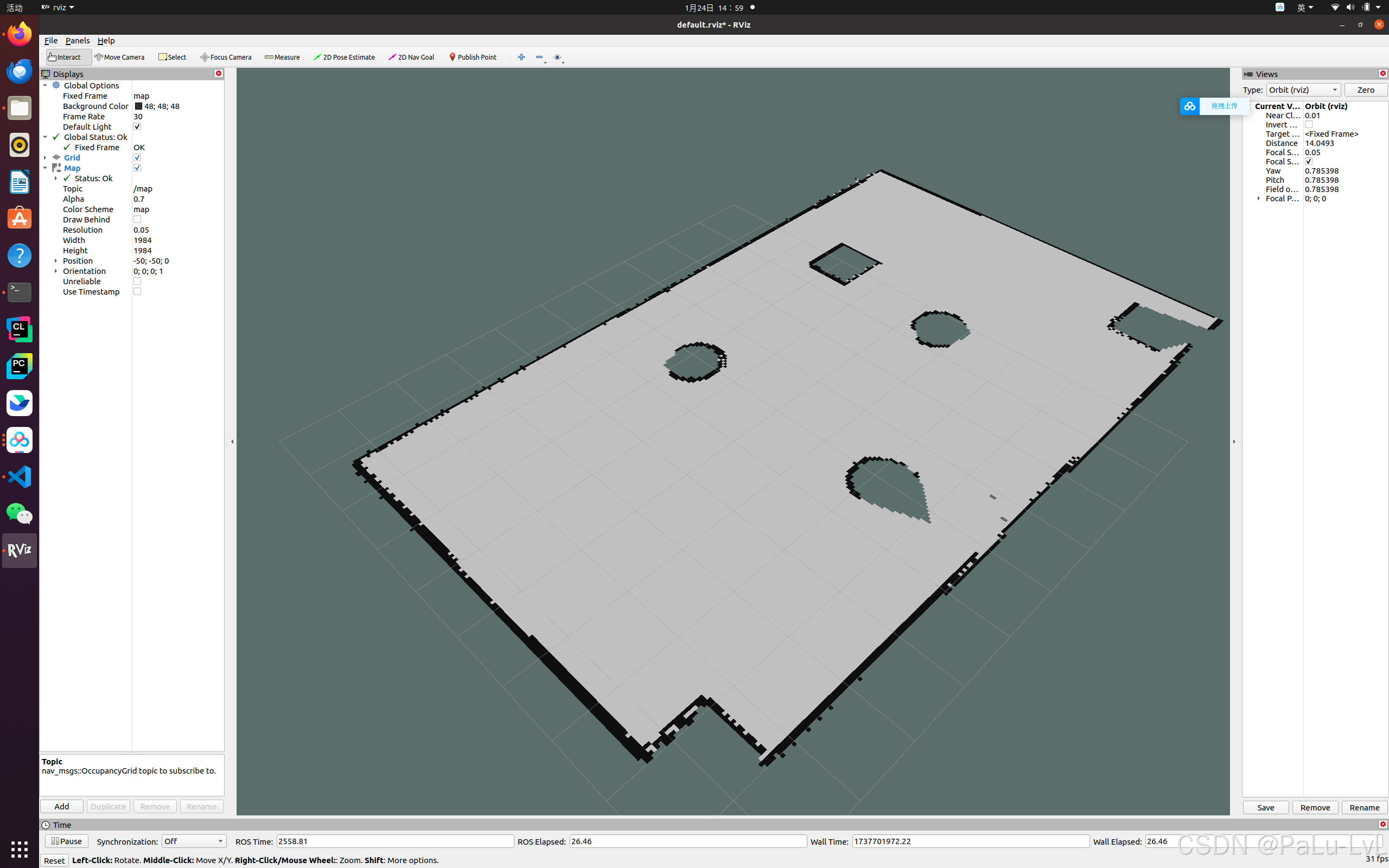This screenshot has height=868, width=1389.
Task: Expand the Grid display tree item
Action: (x=46, y=157)
